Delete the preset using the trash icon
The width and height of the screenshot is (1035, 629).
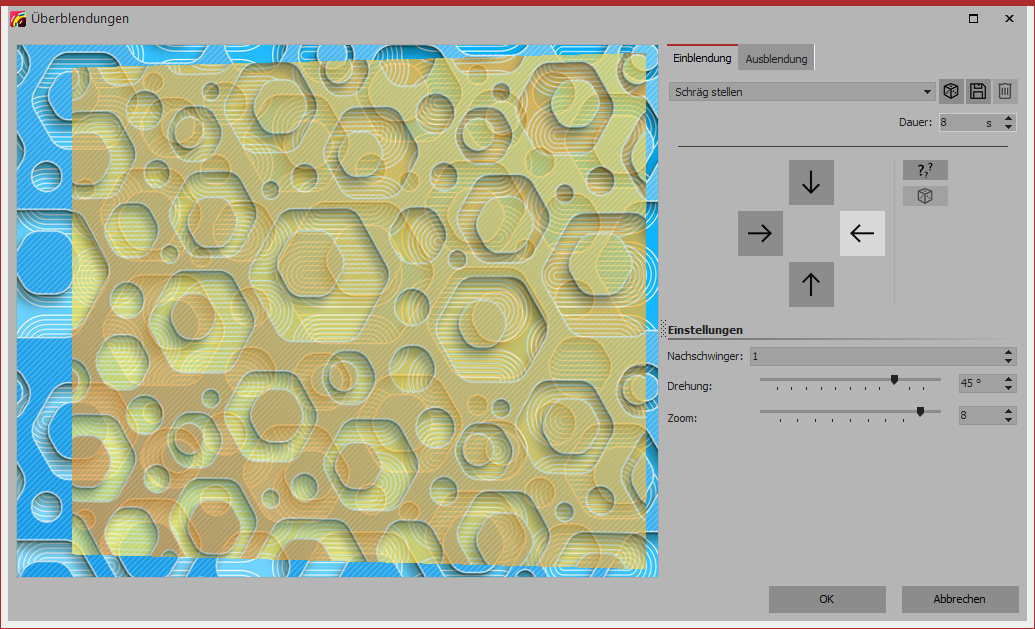click(x=1005, y=91)
